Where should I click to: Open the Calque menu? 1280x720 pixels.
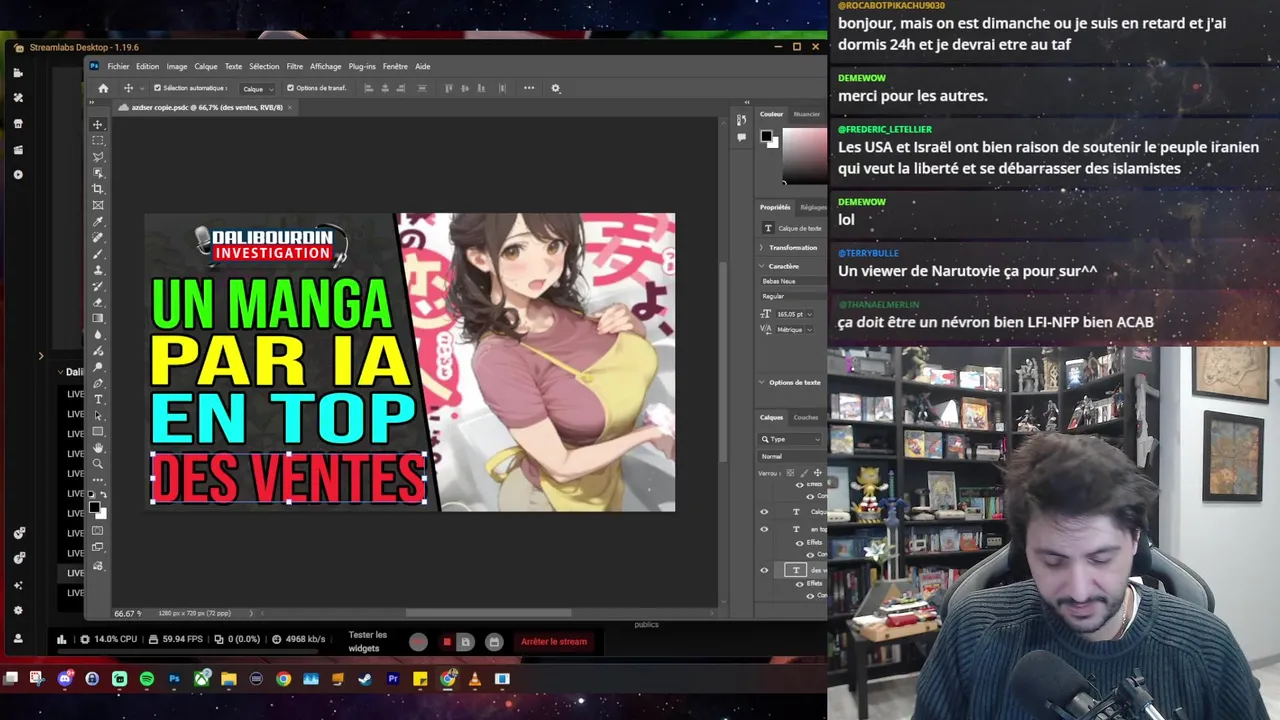(x=206, y=66)
